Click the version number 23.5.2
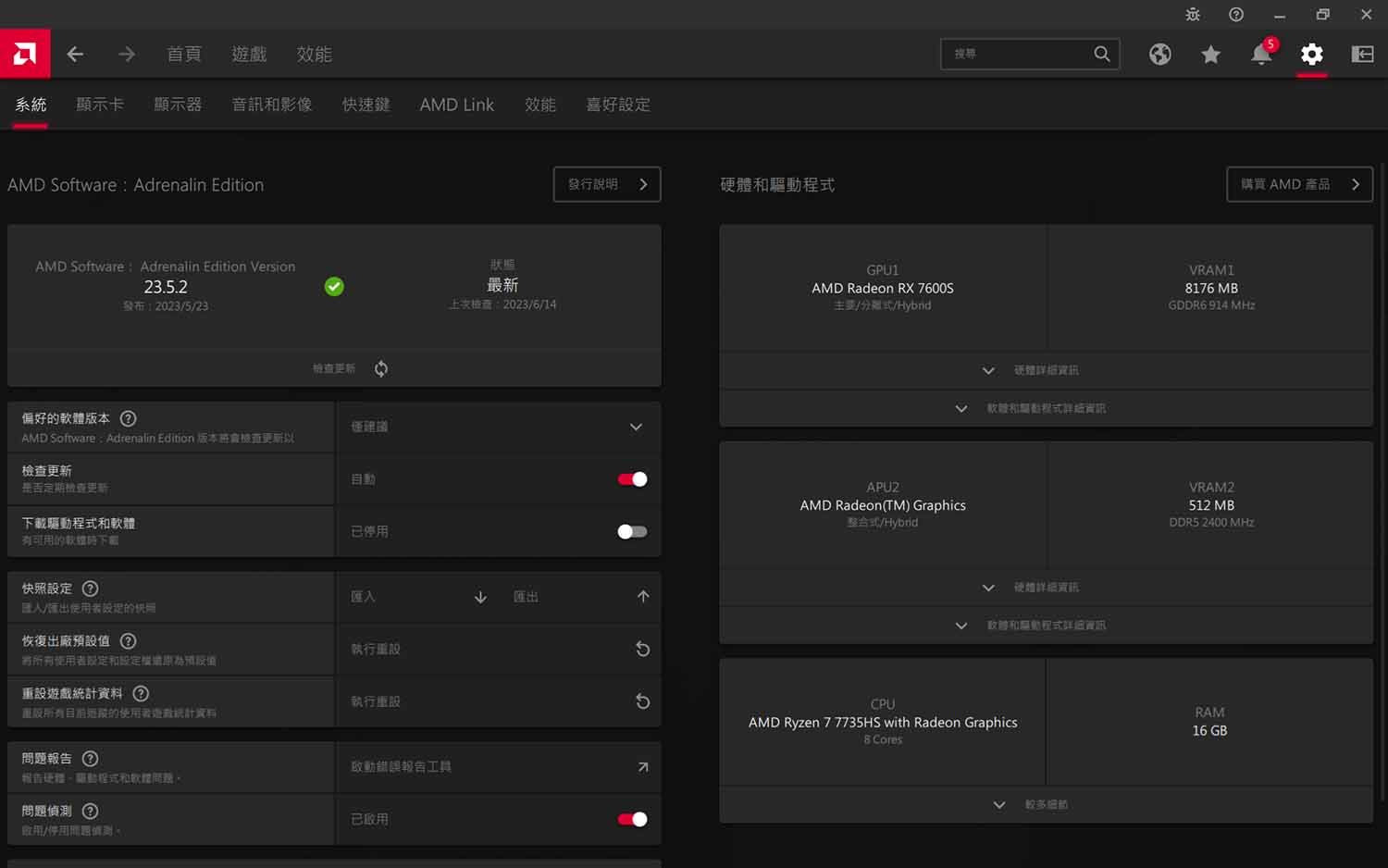The width and height of the screenshot is (1388, 868). (x=166, y=287)
